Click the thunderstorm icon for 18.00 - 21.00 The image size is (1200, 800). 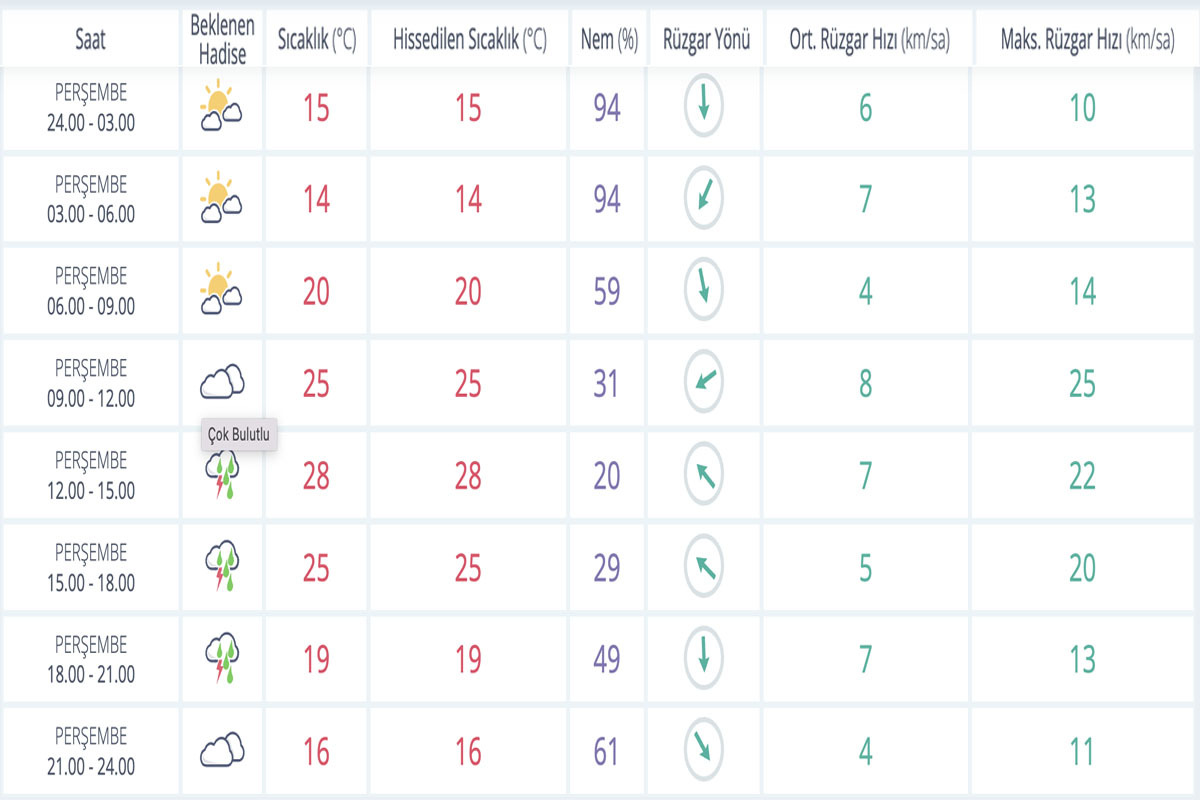[x=222, y=659]
